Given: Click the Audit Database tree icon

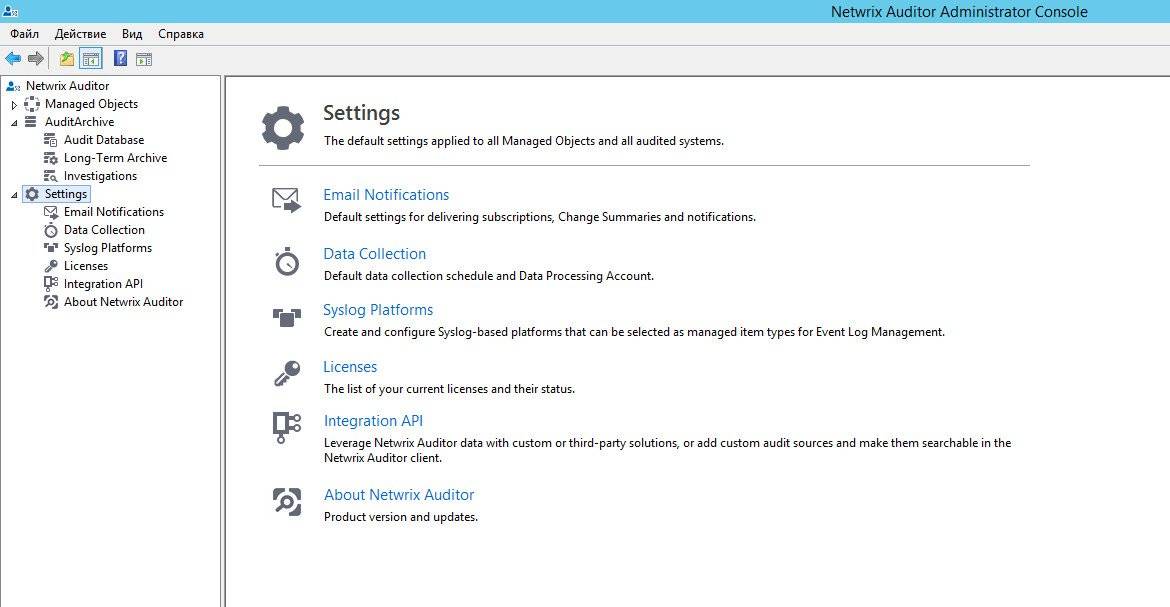Looking at the screenshot, I should click(50, 140).
